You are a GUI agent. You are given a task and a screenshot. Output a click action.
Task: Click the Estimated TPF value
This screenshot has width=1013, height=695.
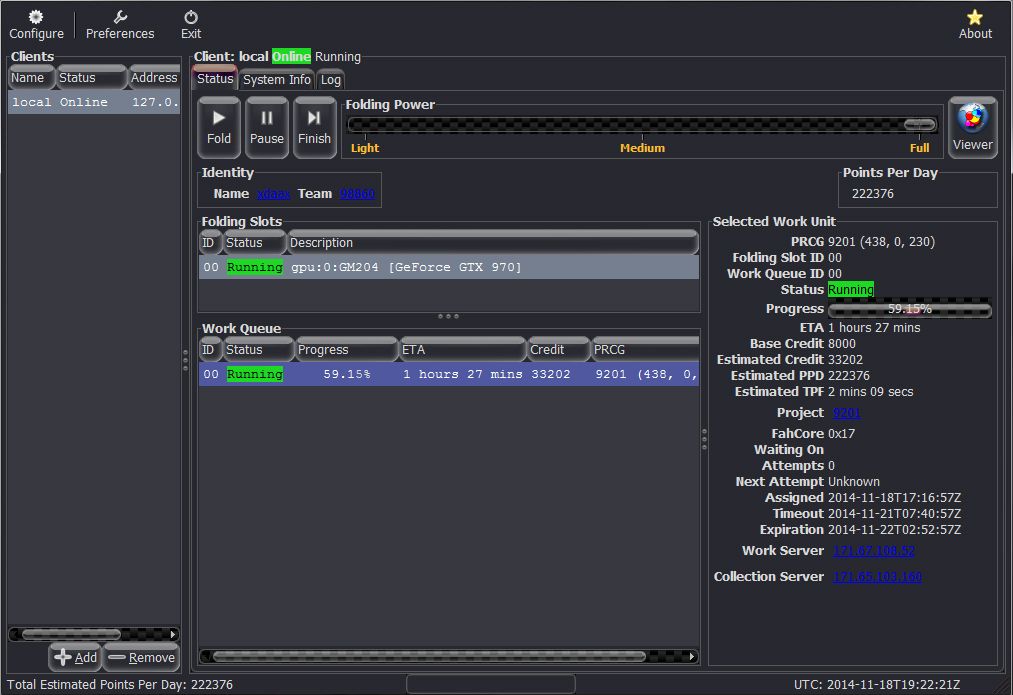[871, 392]
